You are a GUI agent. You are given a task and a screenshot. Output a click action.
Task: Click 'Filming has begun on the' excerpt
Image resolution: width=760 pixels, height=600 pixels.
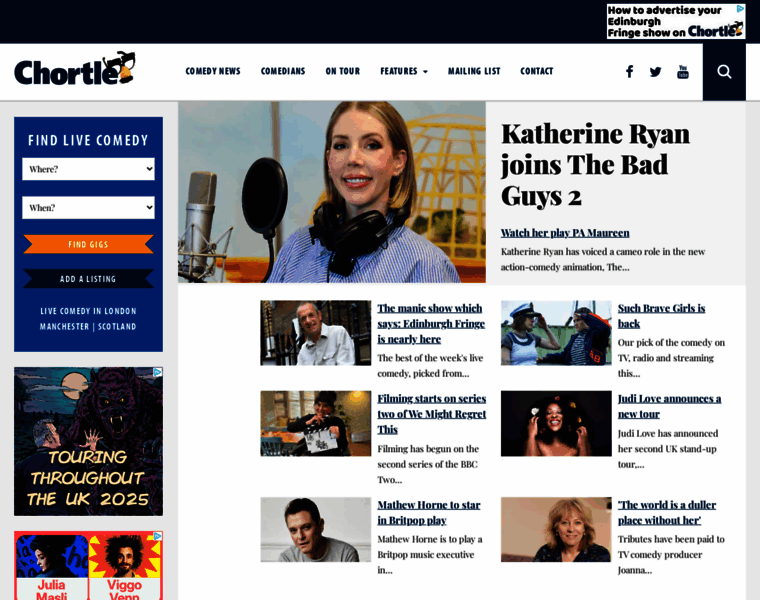coord(428,464)
